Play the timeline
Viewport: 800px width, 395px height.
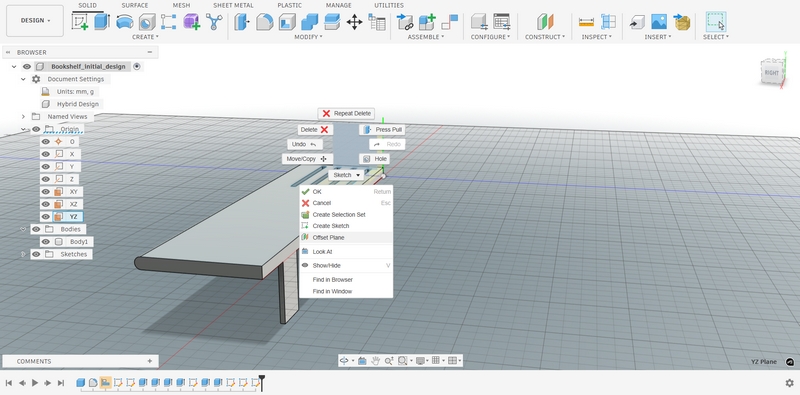[35, 383]
